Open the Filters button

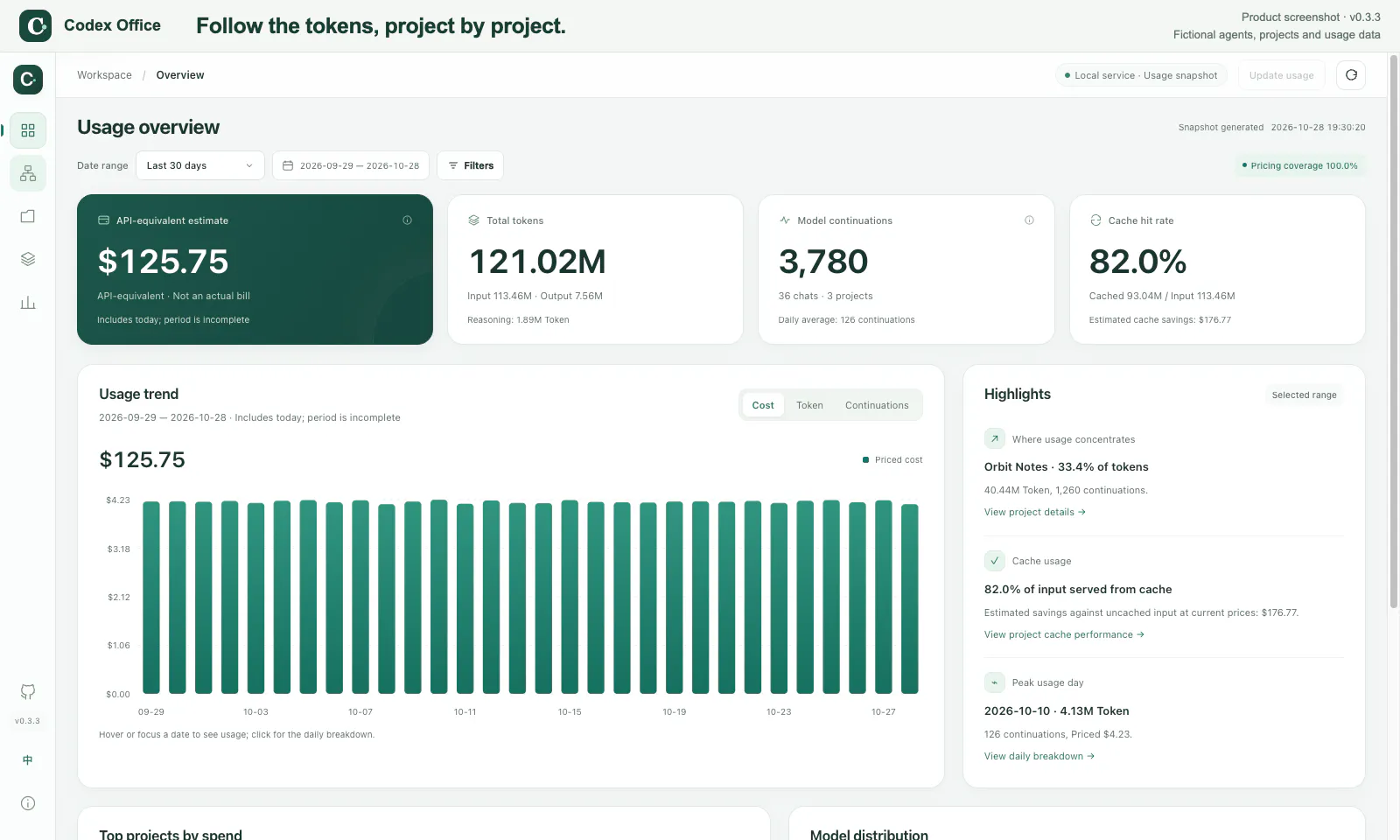pyautogui.click(x=471, y=165)
